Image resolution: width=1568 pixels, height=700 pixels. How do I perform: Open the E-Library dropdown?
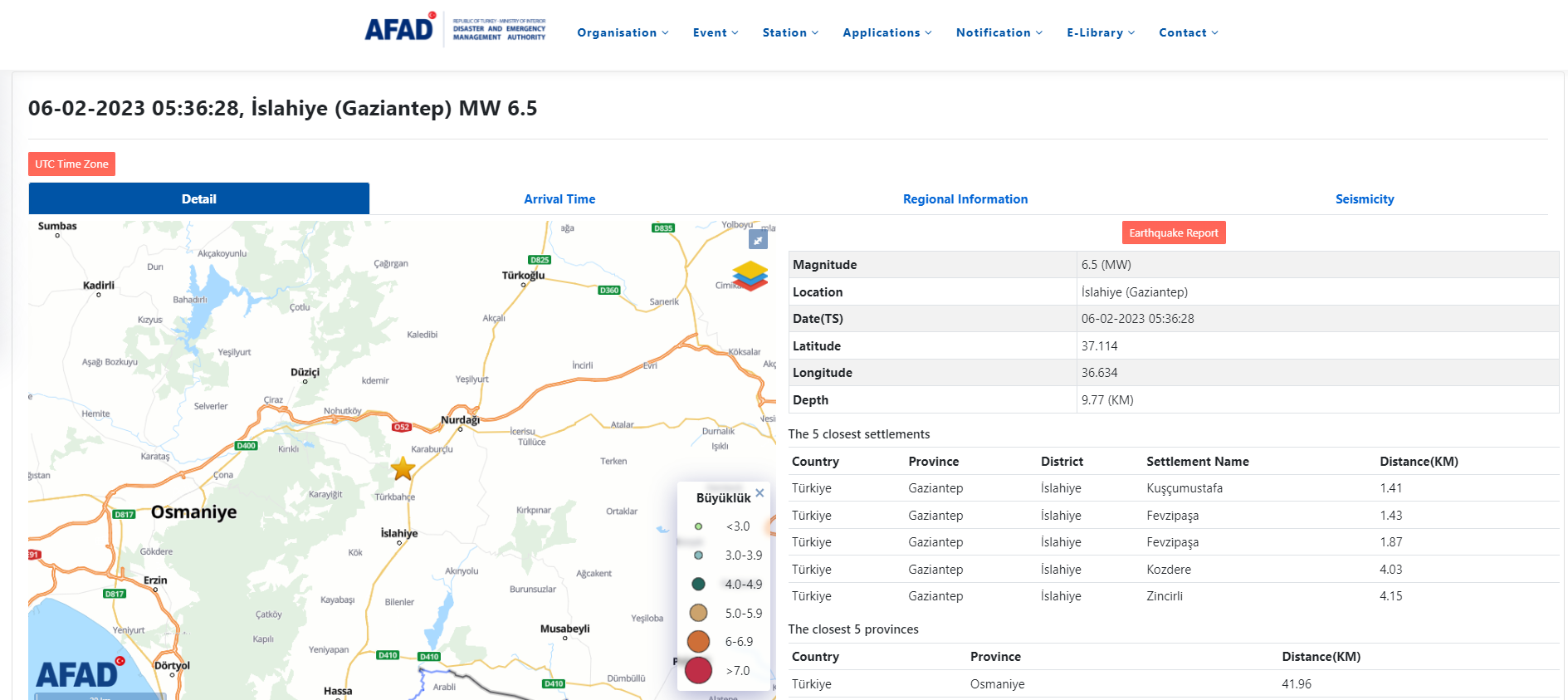point(1101,32)
